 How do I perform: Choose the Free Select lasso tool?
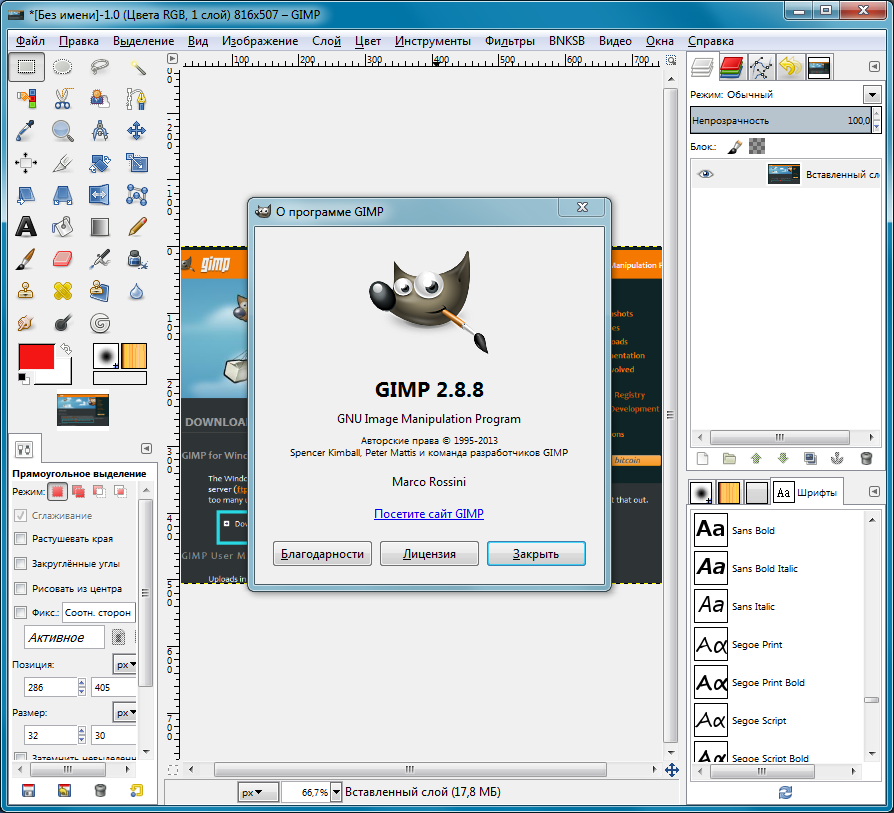pos(100,67)
